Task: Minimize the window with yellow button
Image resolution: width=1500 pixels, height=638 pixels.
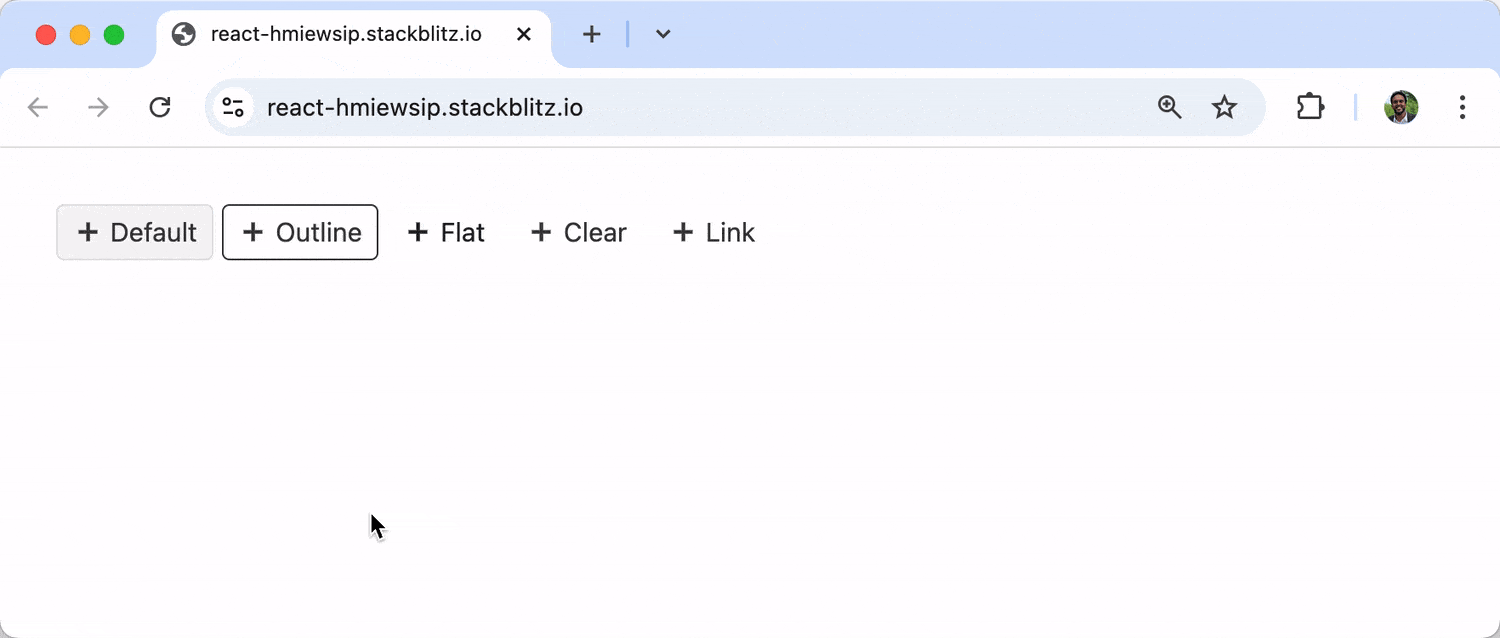Action: coord(80,35)
